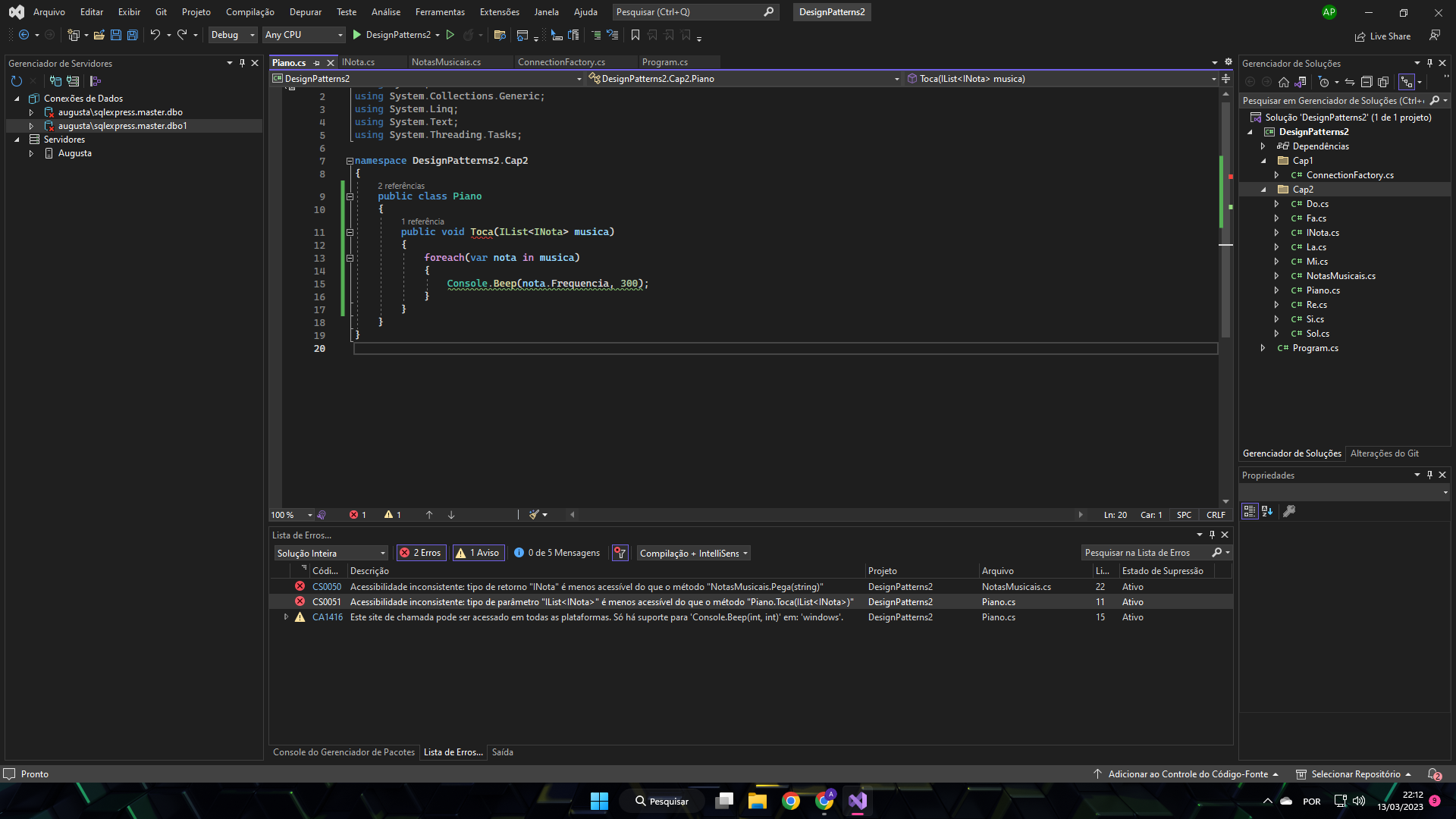Pin the Propriedades panel
This screenshot has height=819, width=1456.
(1429, 475)
